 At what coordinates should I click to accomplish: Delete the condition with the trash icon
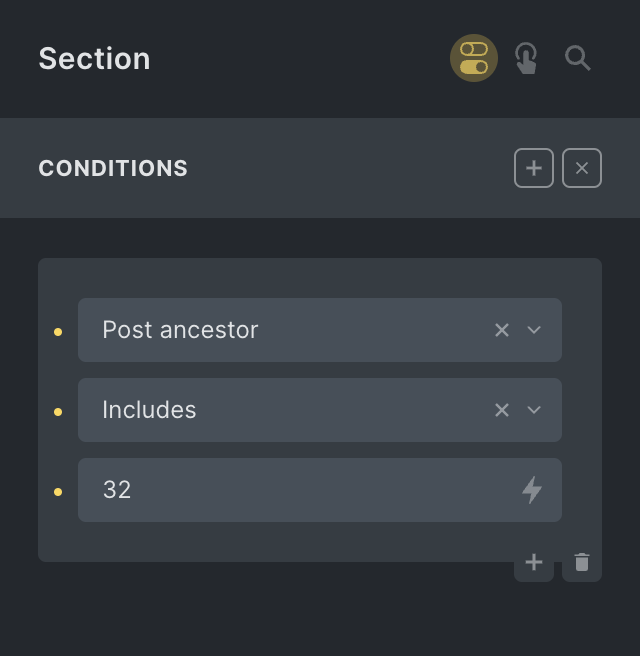pyautogui.click(x=582, y=562)
